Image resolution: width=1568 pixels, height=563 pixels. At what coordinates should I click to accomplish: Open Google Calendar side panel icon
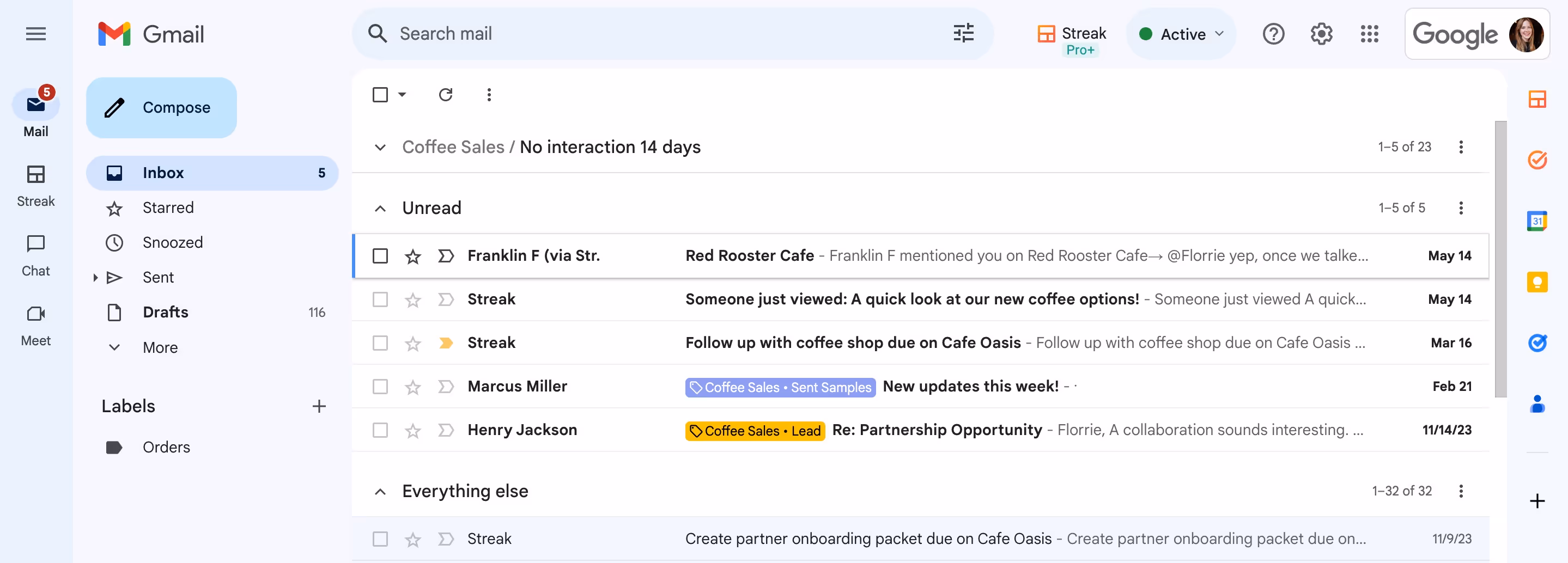tap(1537, 221)
